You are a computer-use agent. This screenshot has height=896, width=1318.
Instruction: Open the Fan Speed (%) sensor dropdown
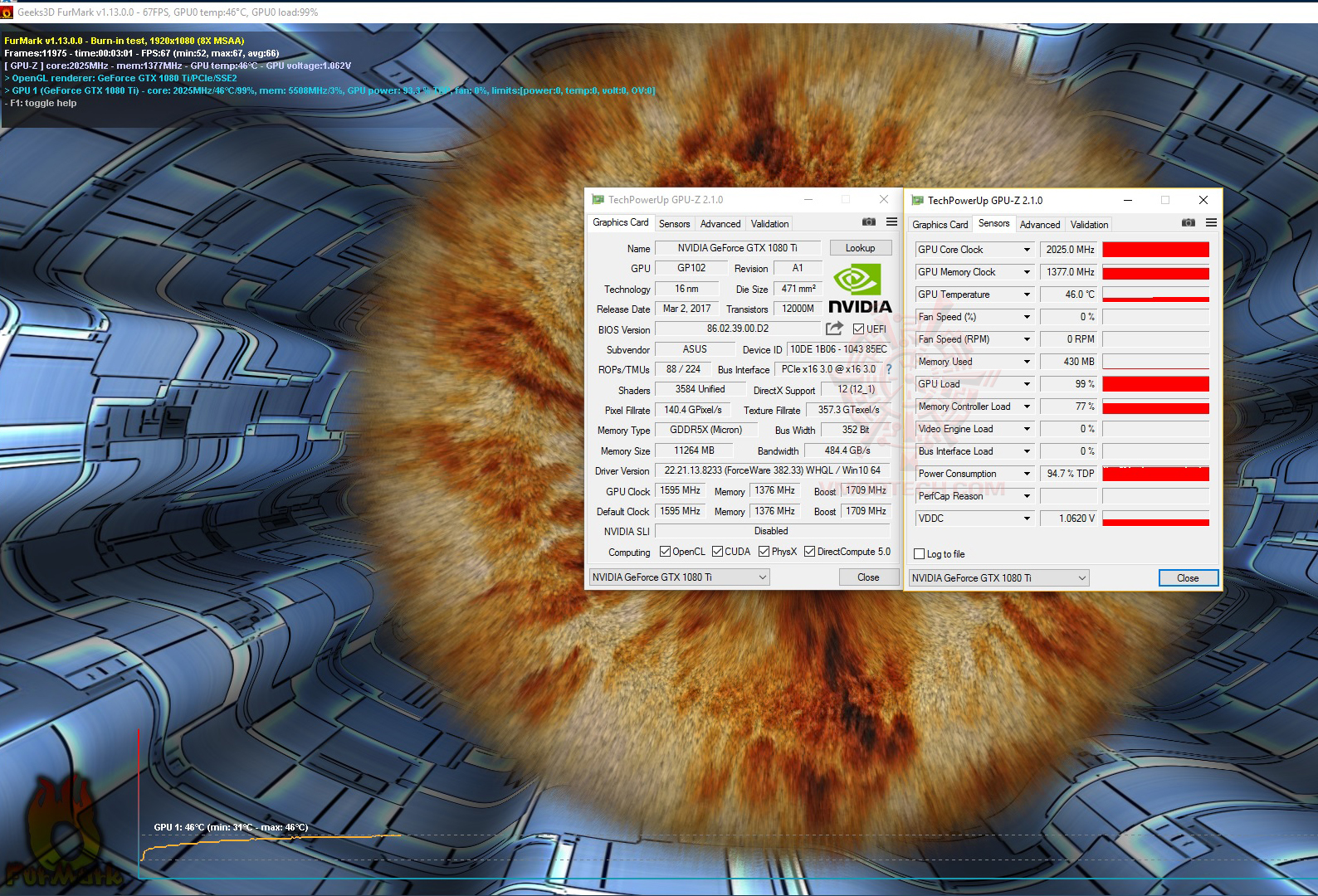click(1027, 317)
